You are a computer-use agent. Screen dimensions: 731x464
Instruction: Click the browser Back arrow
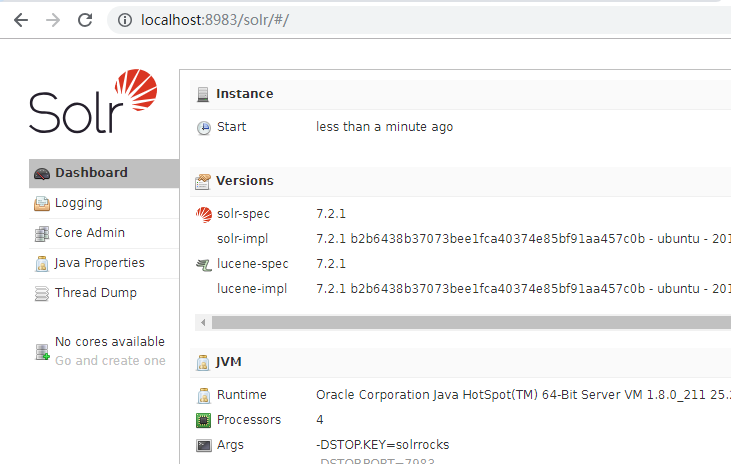point(21,20)
